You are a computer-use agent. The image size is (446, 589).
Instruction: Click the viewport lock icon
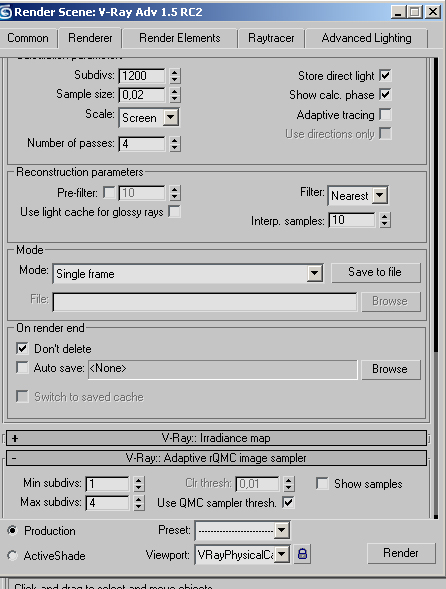[302, 554]
